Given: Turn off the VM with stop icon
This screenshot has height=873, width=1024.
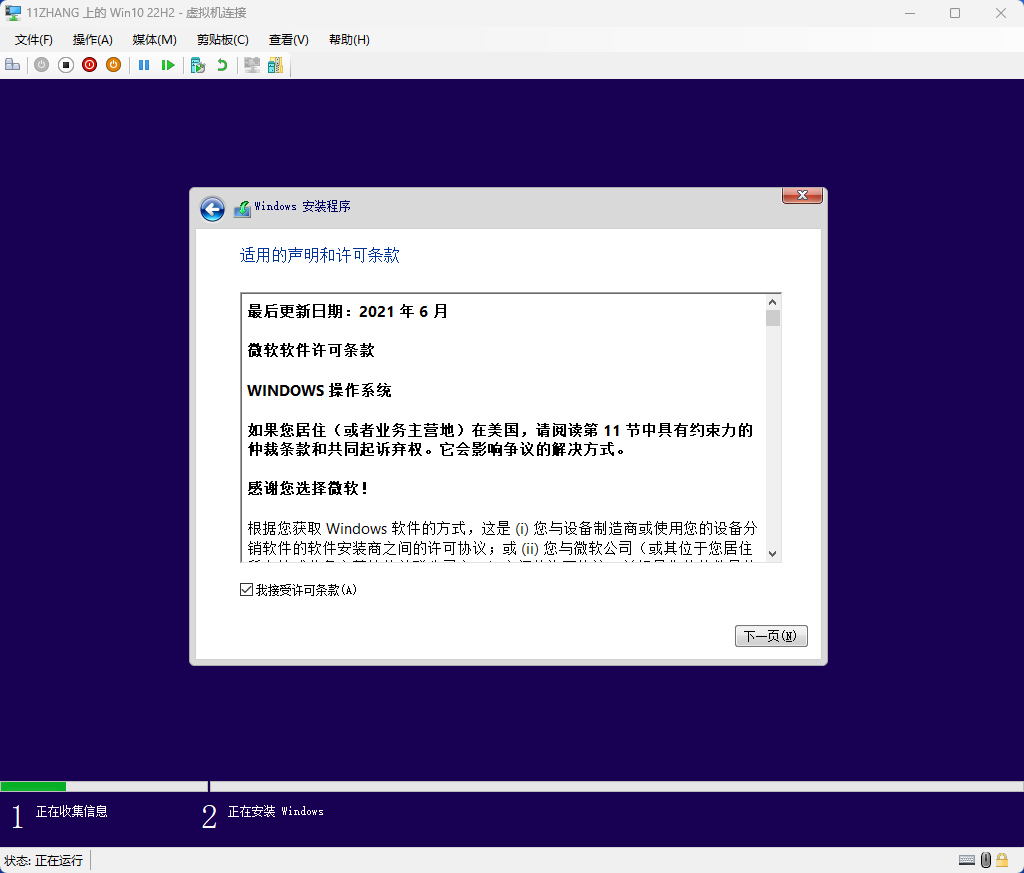Looking at the screenshot, I should (x=65, y=65).
